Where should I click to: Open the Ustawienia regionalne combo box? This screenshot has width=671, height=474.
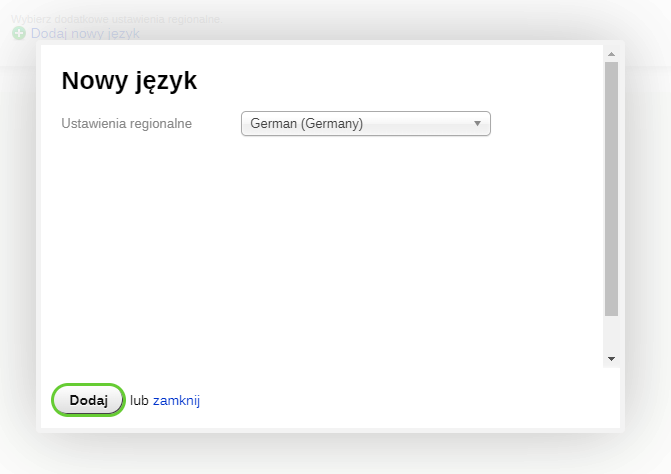(x=365, y=124)
